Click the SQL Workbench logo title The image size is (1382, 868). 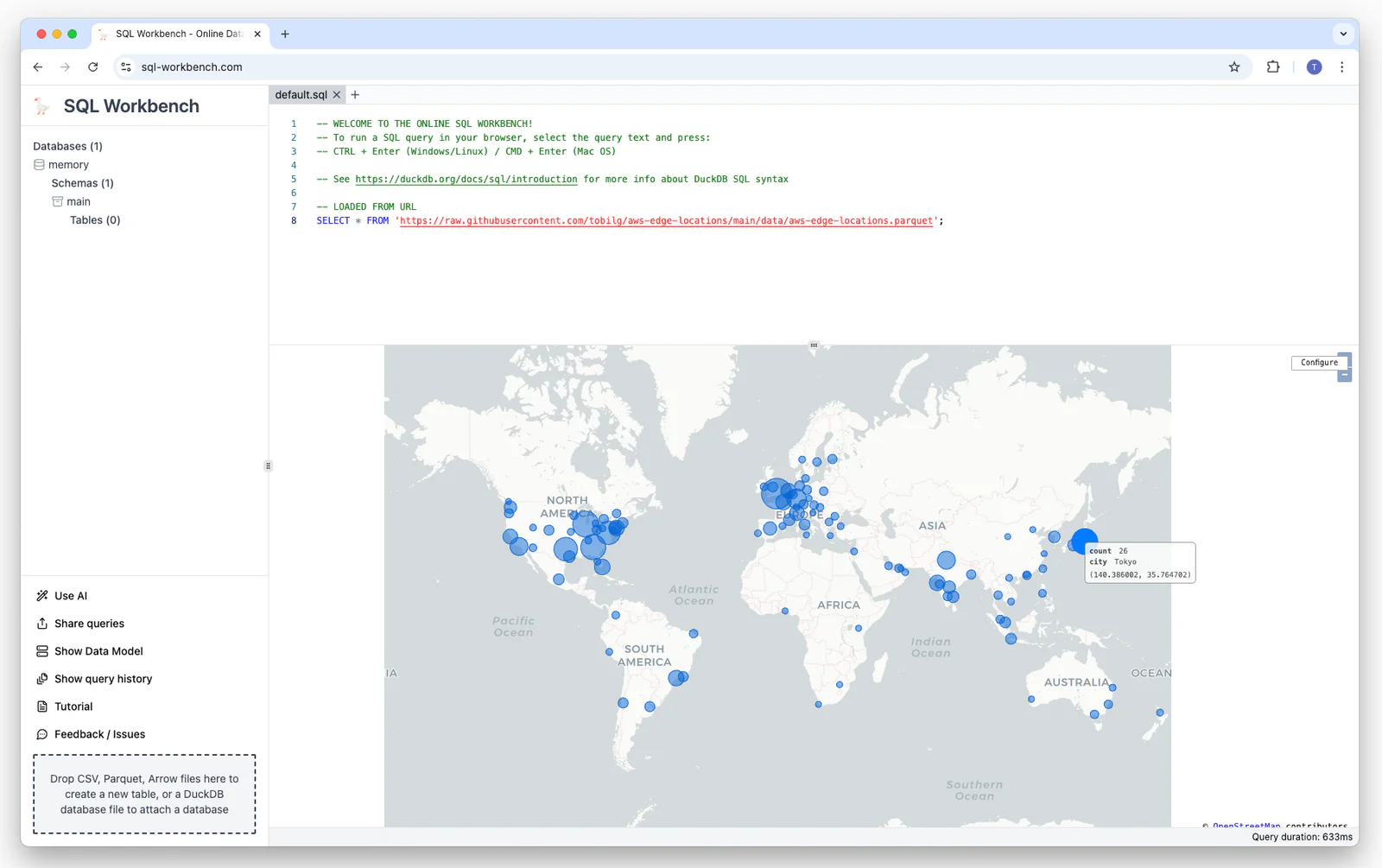pyautogui.click(x=131, y=106)
